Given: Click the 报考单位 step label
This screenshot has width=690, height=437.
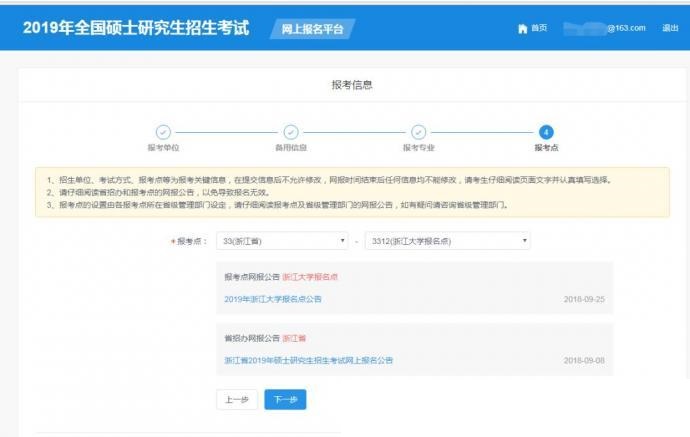Looking at the screenshot, I should (163, 148).
